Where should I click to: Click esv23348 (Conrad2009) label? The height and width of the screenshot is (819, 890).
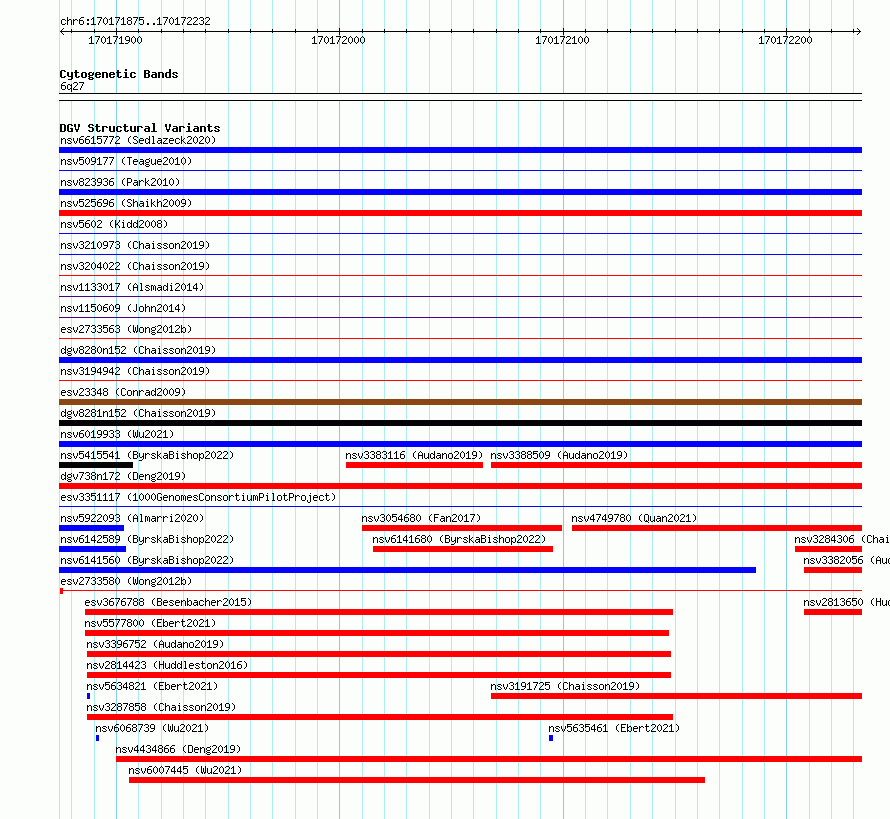tap(123, 392)
